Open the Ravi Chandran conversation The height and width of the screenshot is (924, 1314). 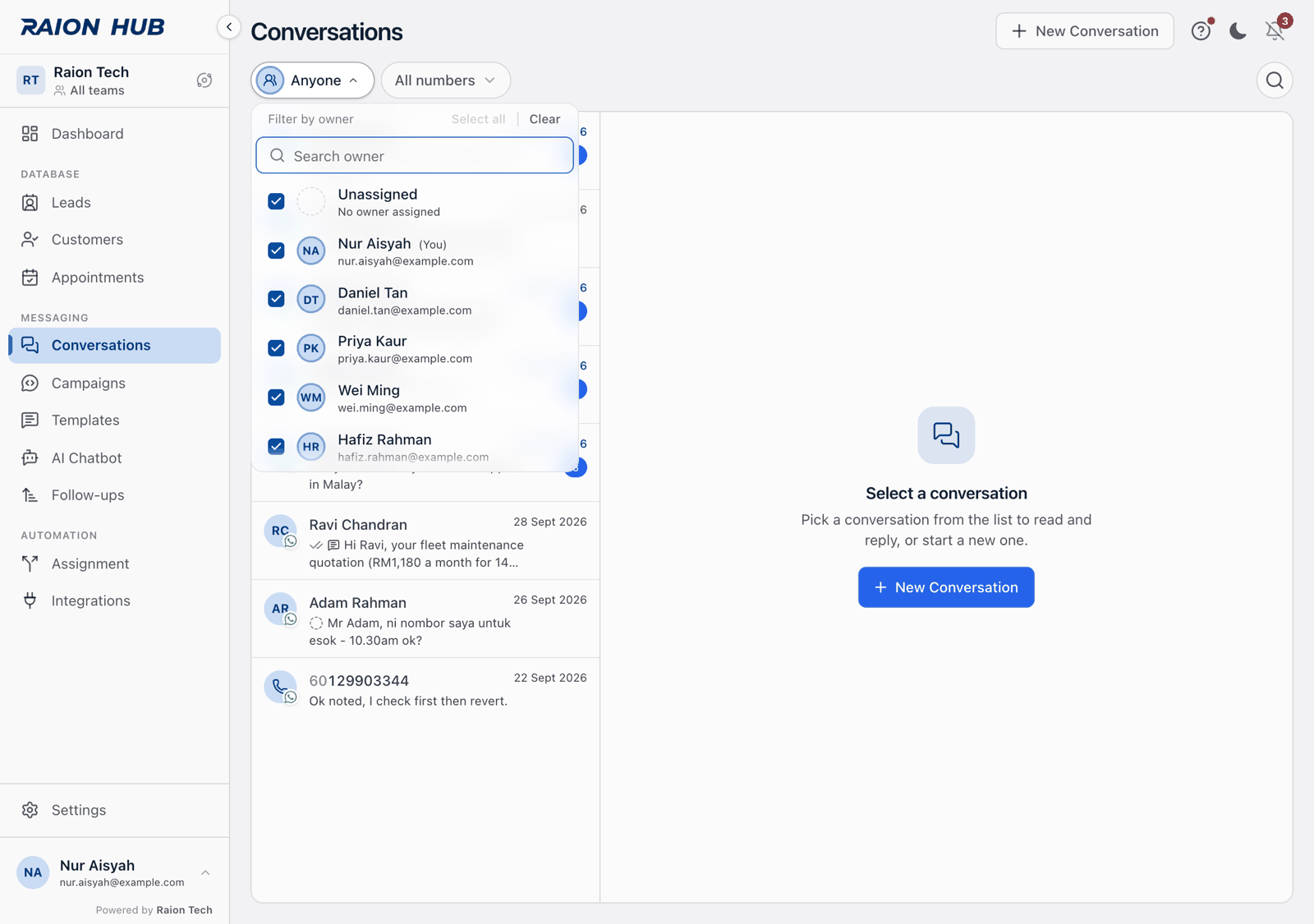(425, 541)
